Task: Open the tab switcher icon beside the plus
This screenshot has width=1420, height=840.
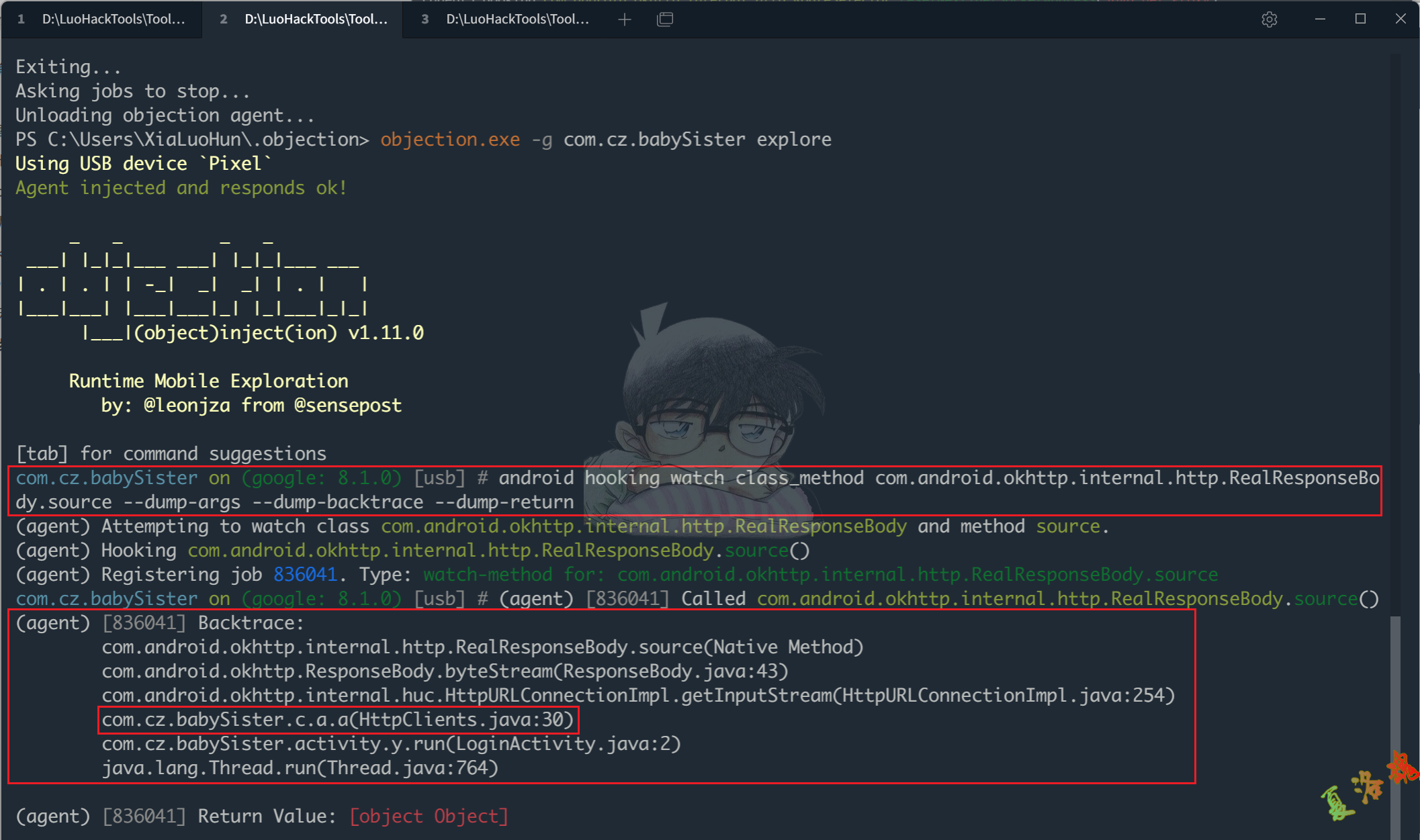Action: click(x=665, y=19)
